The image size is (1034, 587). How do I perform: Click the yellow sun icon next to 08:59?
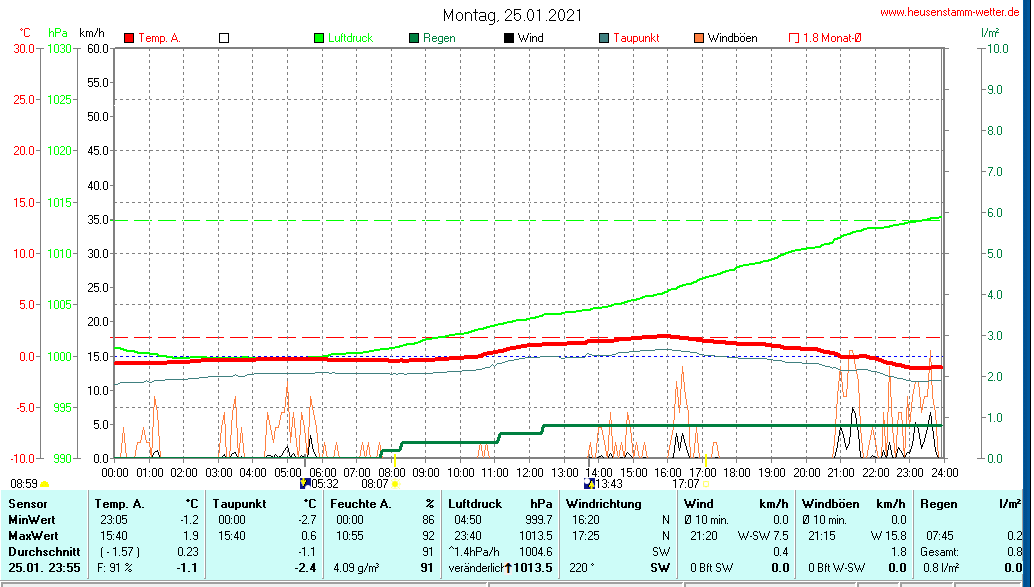(45, 483)
